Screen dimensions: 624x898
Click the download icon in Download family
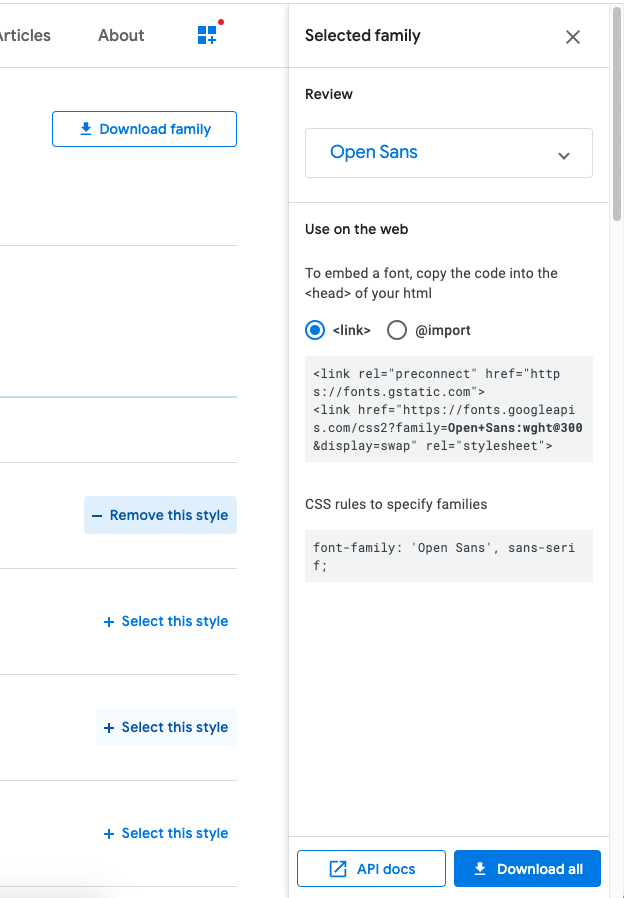click(86, 129)
